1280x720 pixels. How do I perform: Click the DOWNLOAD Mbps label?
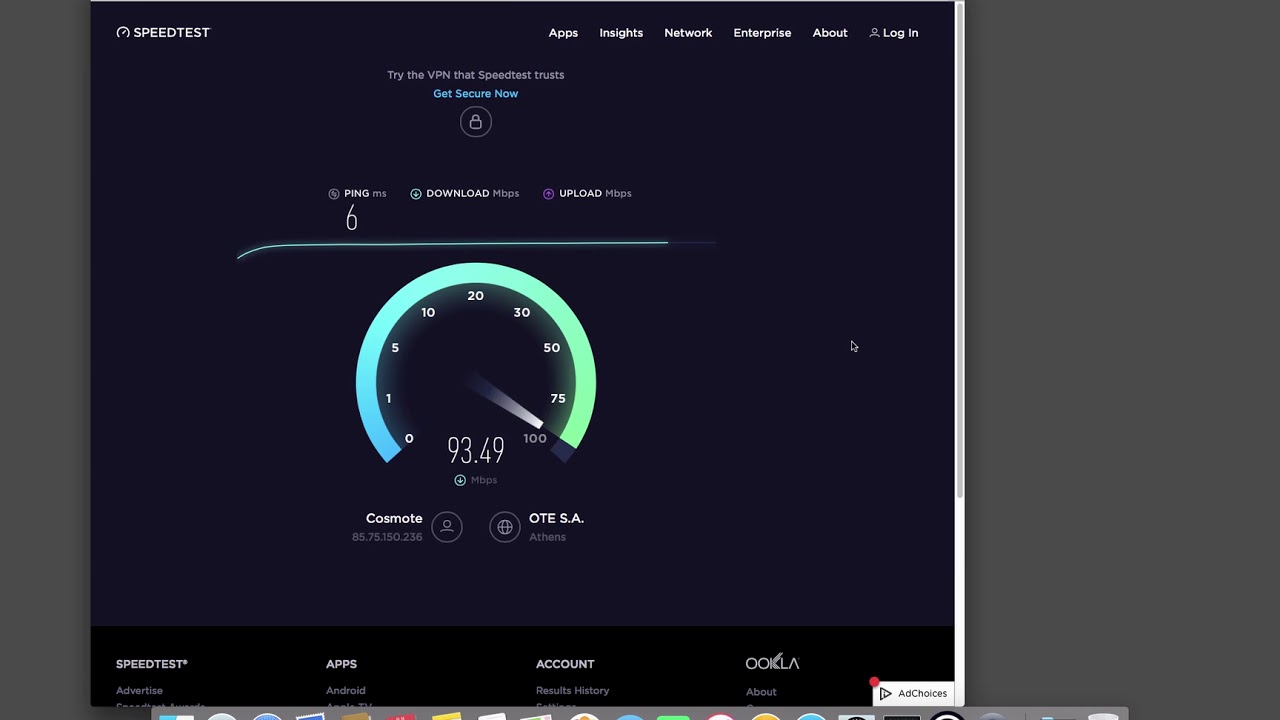(x=472, y=193)
